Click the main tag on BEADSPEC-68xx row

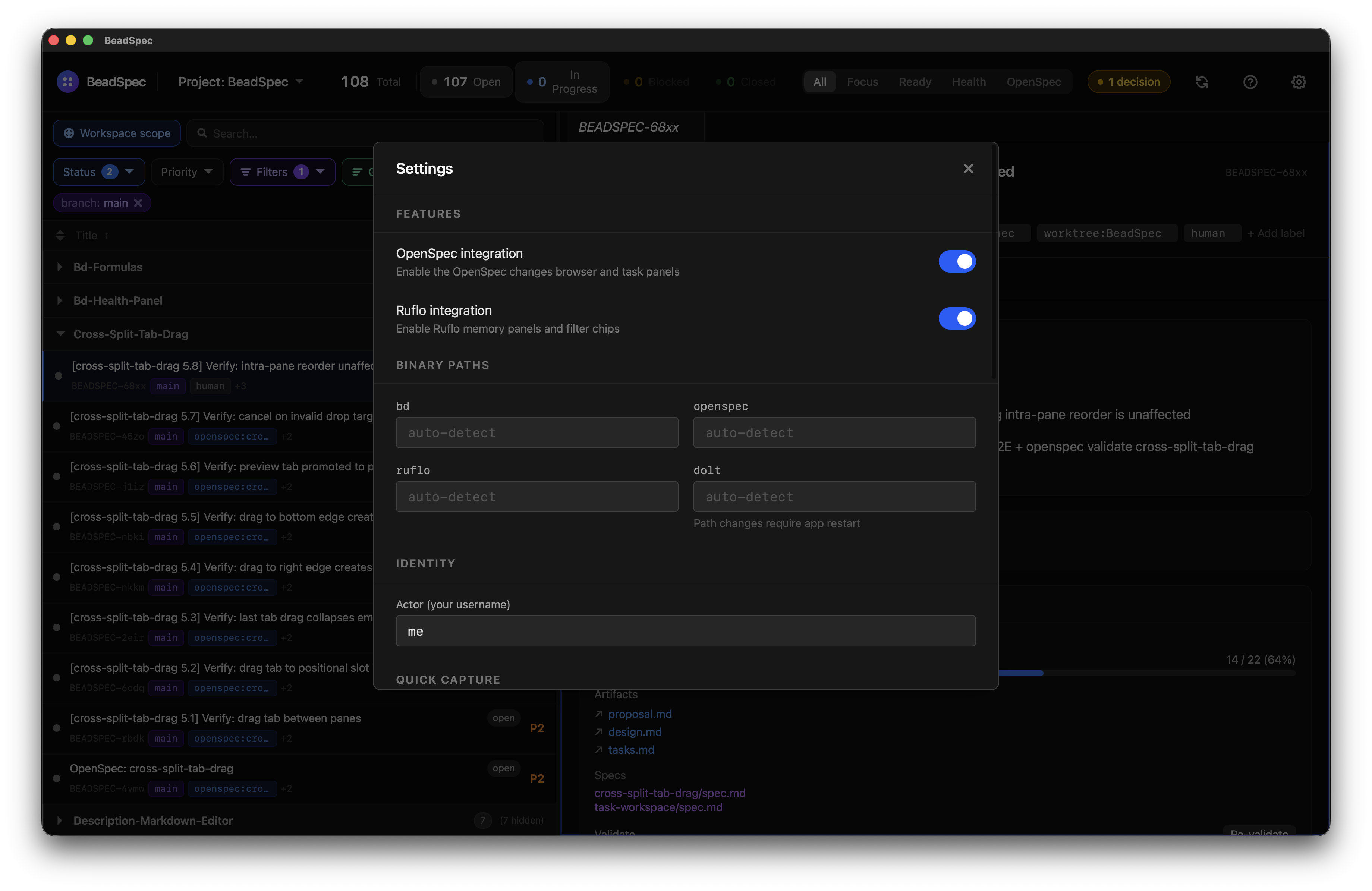pos(167,385)
